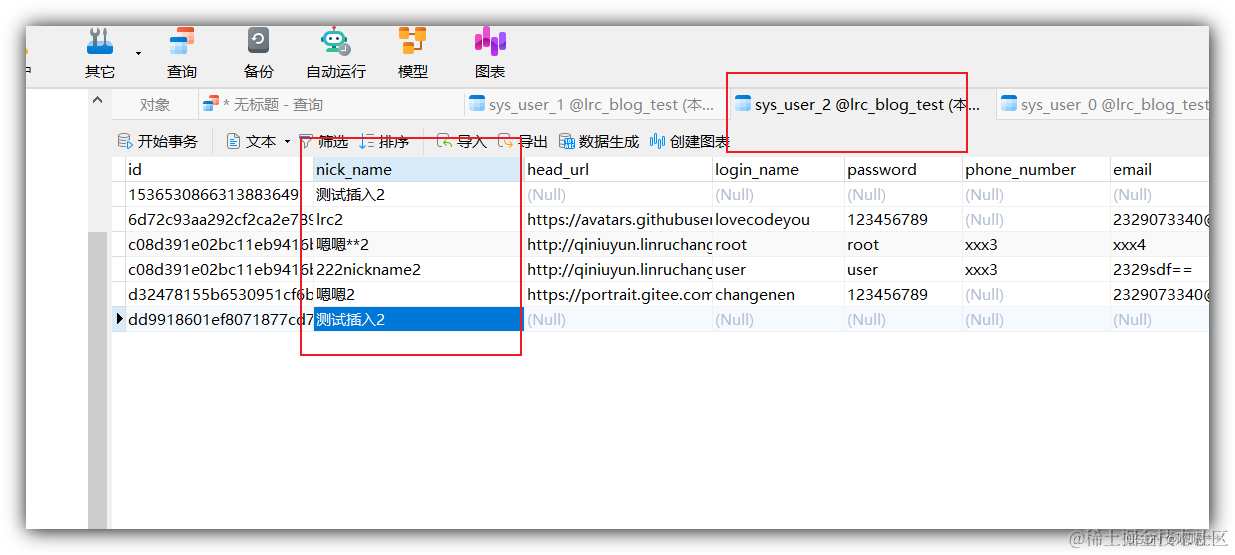Select the login_name cell changenen

click(778, 294)
